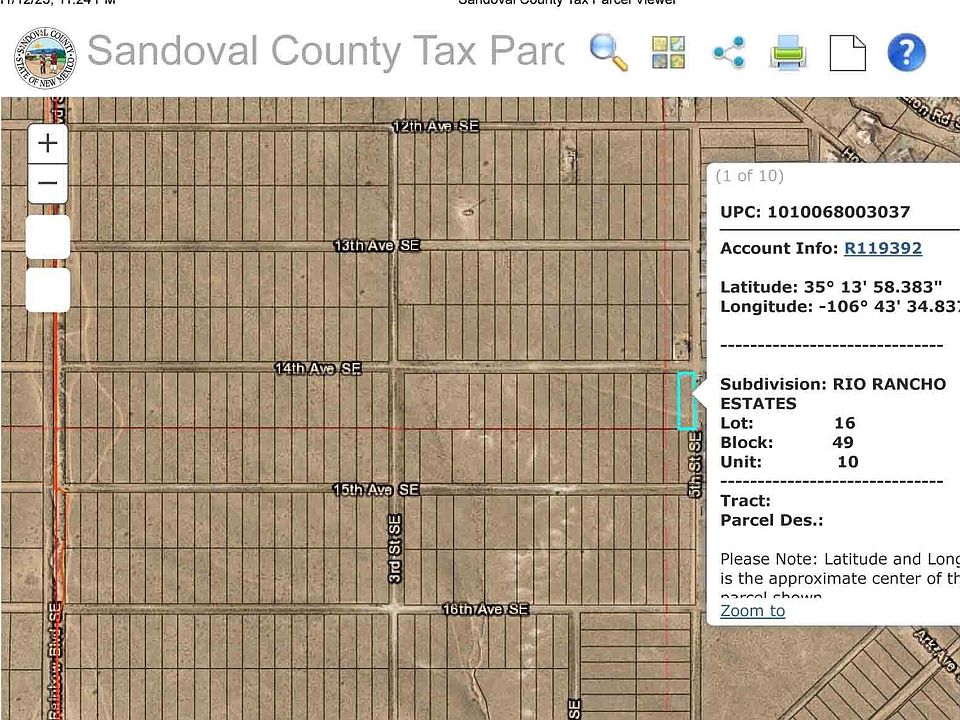Click the 15th Ave SE street label
The width and height of the screenshot is (960, 720).
376,489
